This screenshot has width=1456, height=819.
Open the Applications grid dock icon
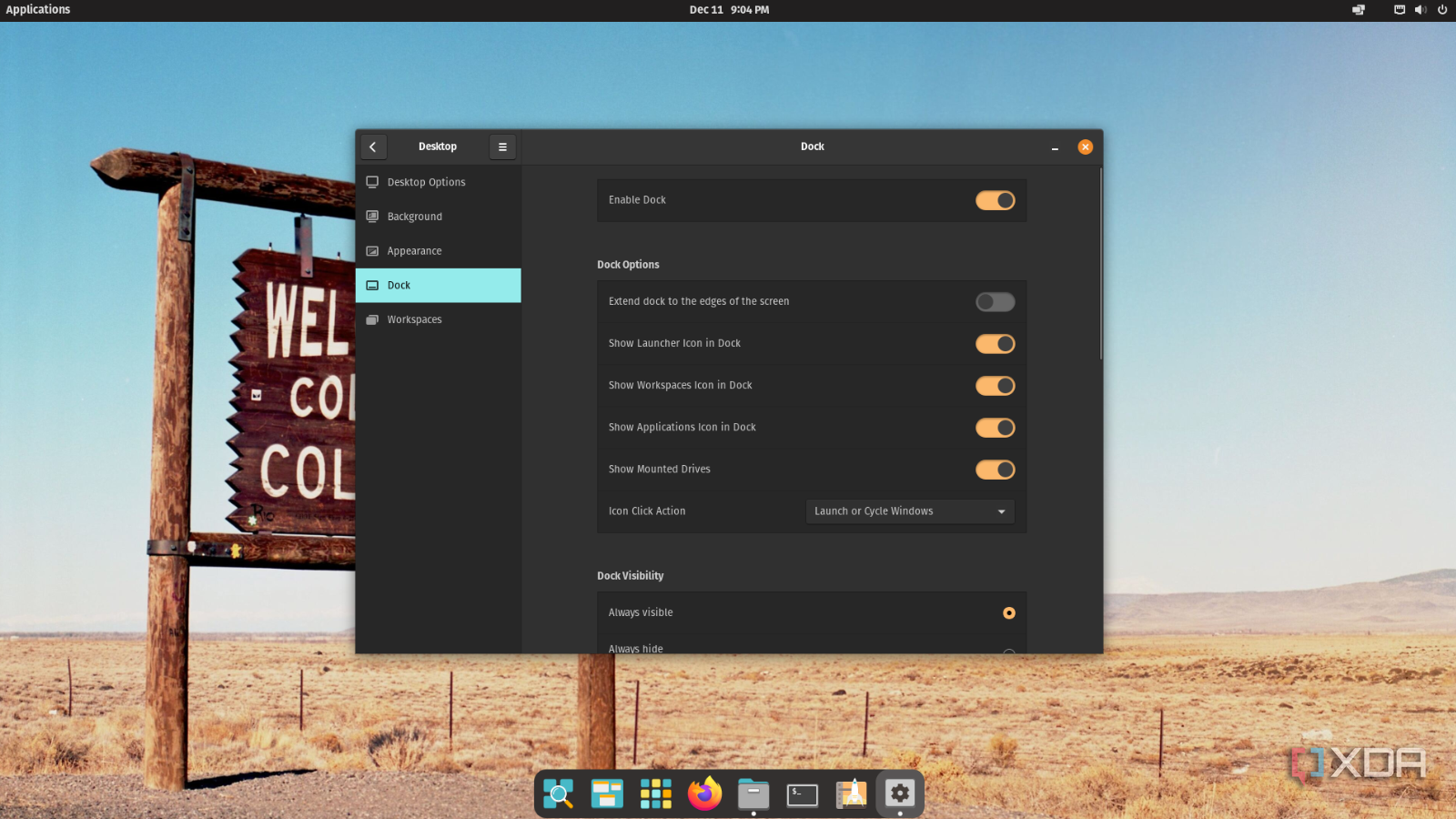(x=655, y=794)
